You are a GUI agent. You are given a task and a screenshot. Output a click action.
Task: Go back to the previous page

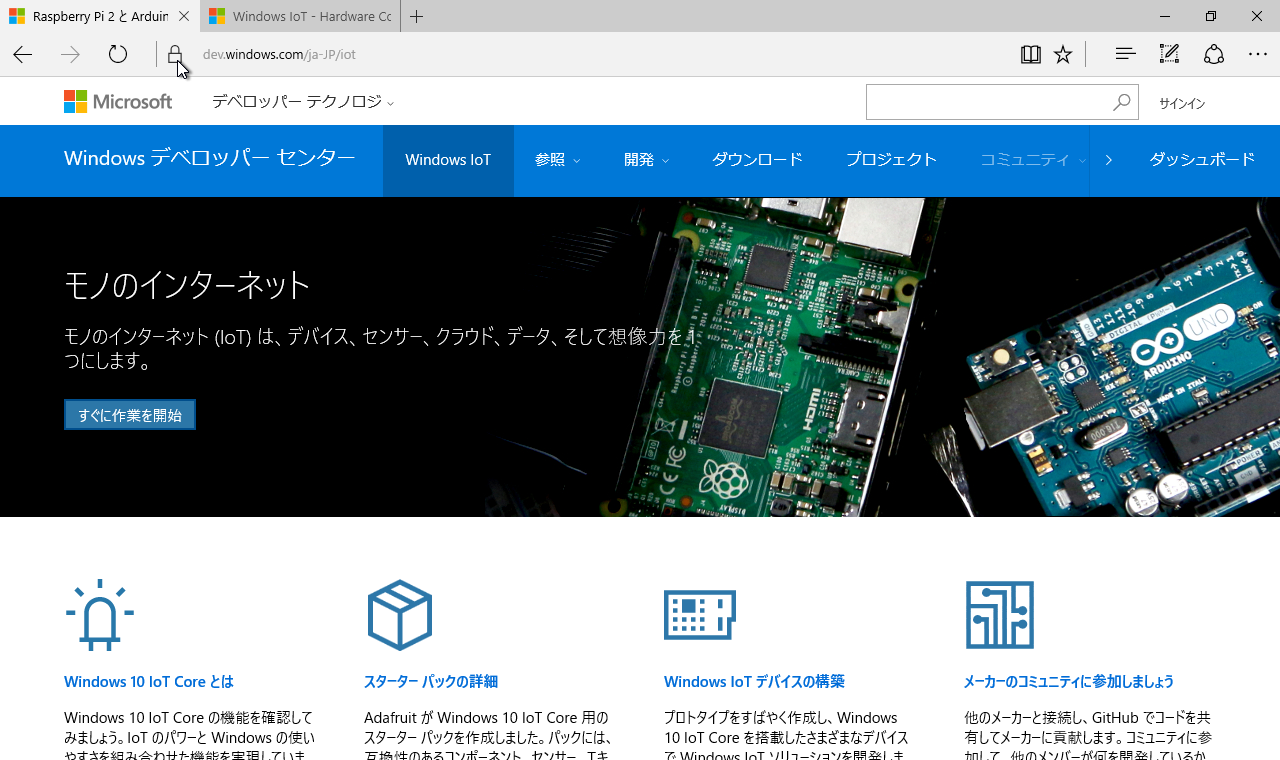23,54
